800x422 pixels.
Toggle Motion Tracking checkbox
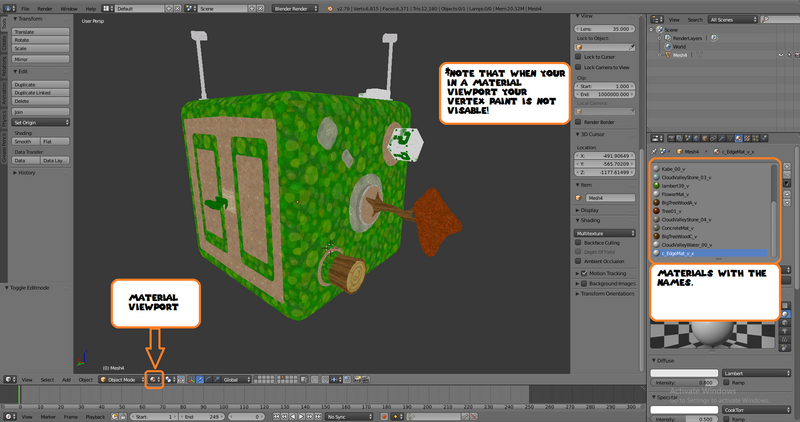click(584, 274)
